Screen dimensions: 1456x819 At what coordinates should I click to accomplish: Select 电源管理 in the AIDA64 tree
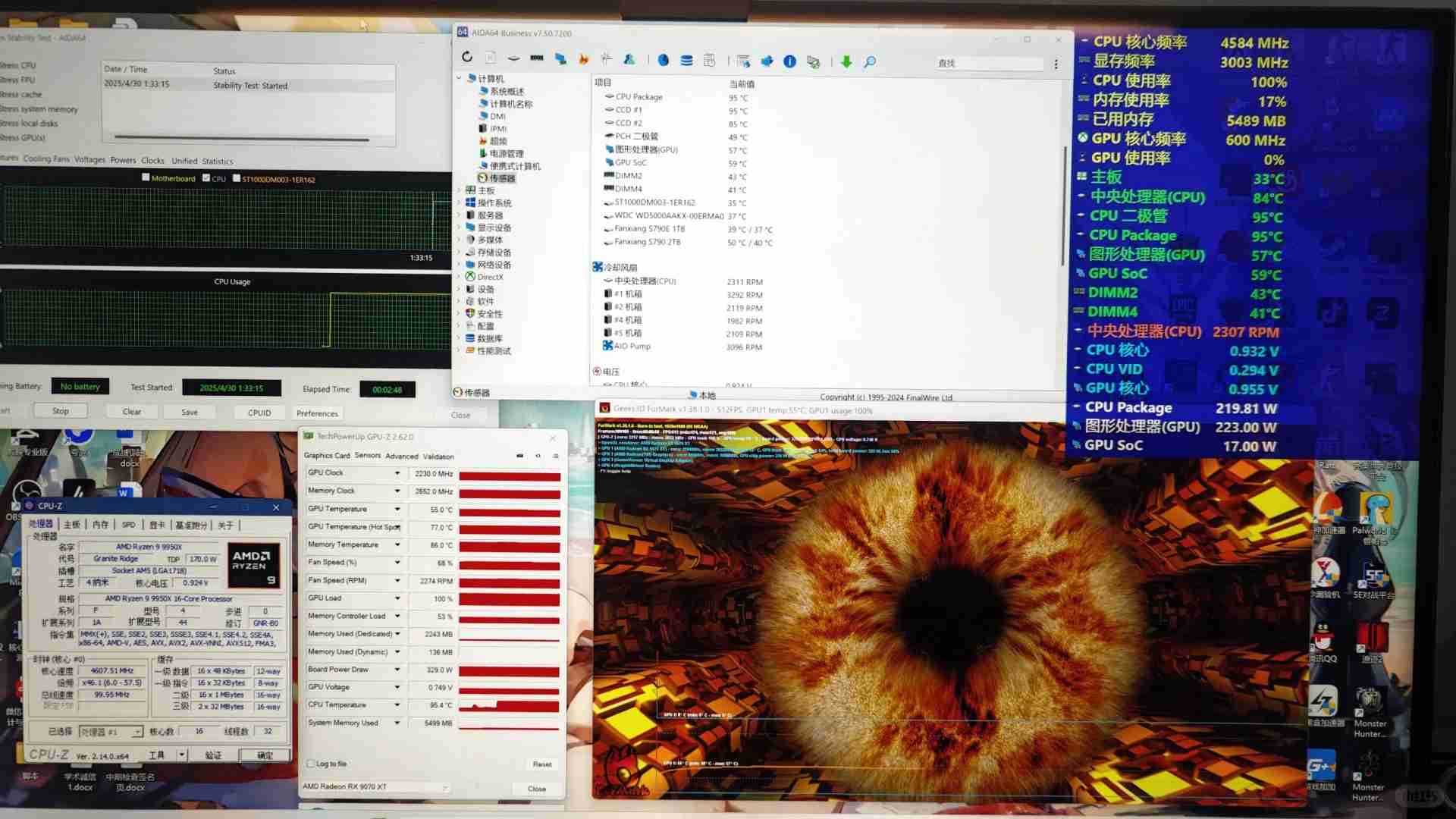501,153
